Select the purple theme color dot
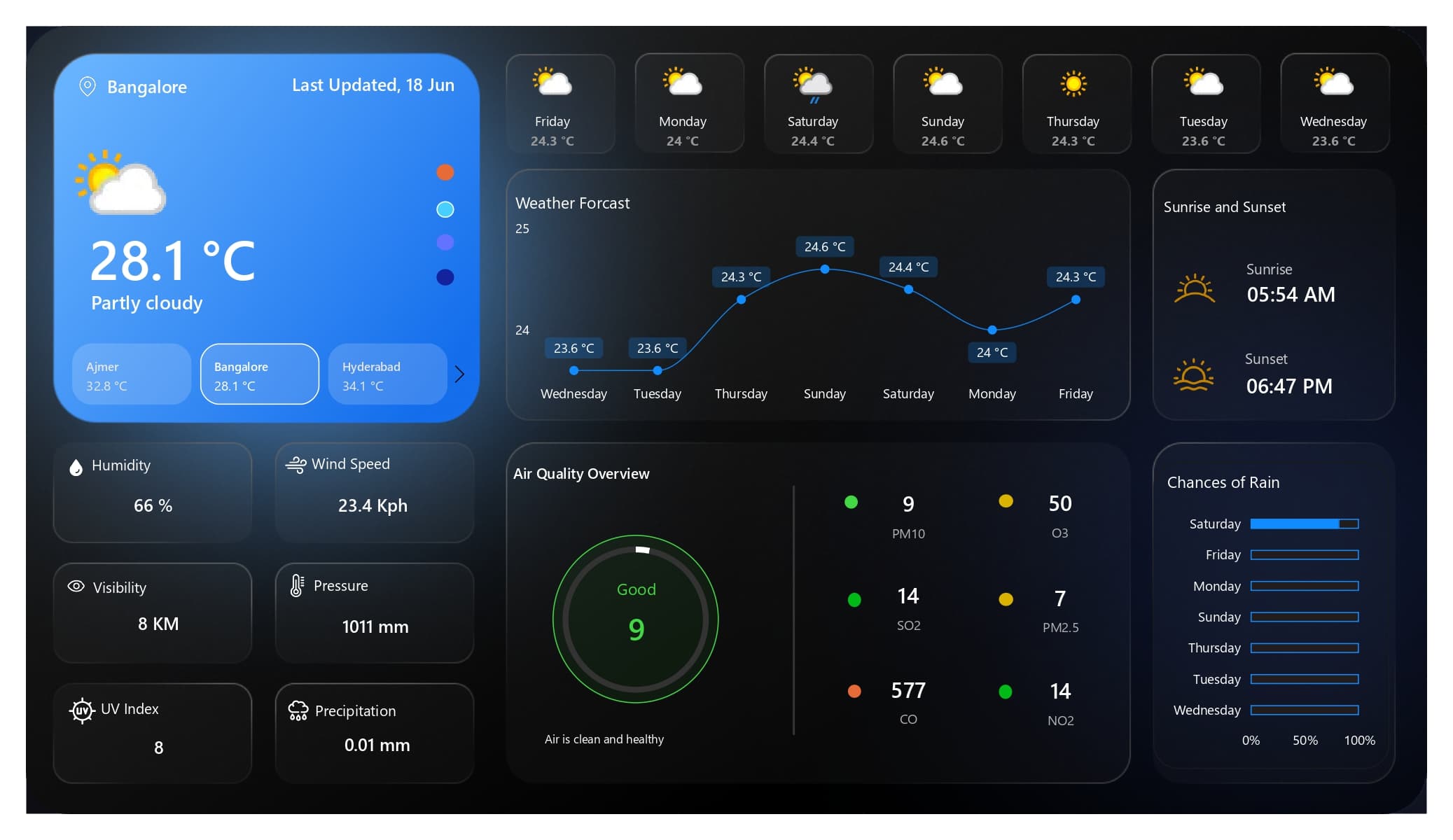The width and height of the screenshot is (1453, 840). point(445,242)
